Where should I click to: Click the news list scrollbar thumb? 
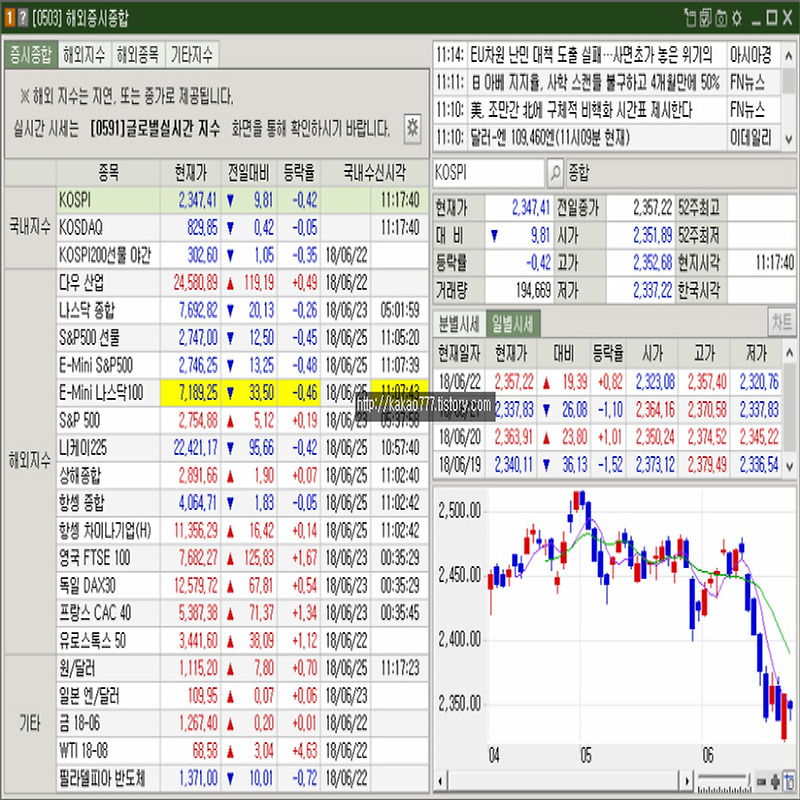click(x=789, y=82)
